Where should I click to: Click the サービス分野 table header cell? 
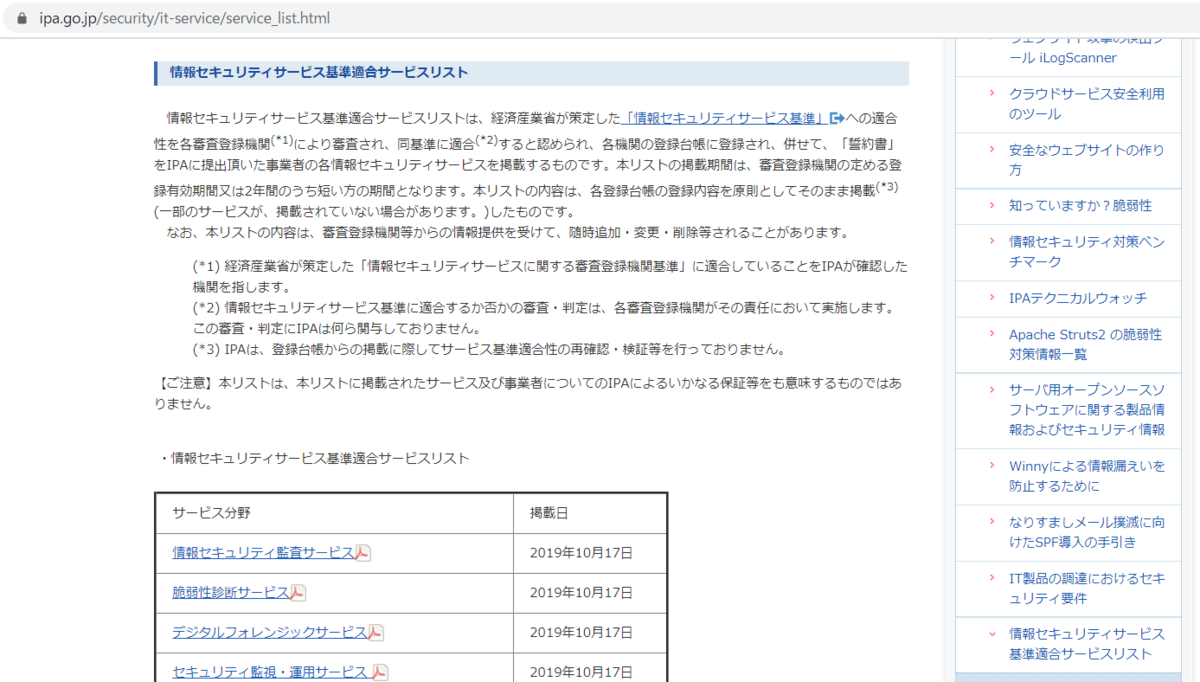[334, 513]
